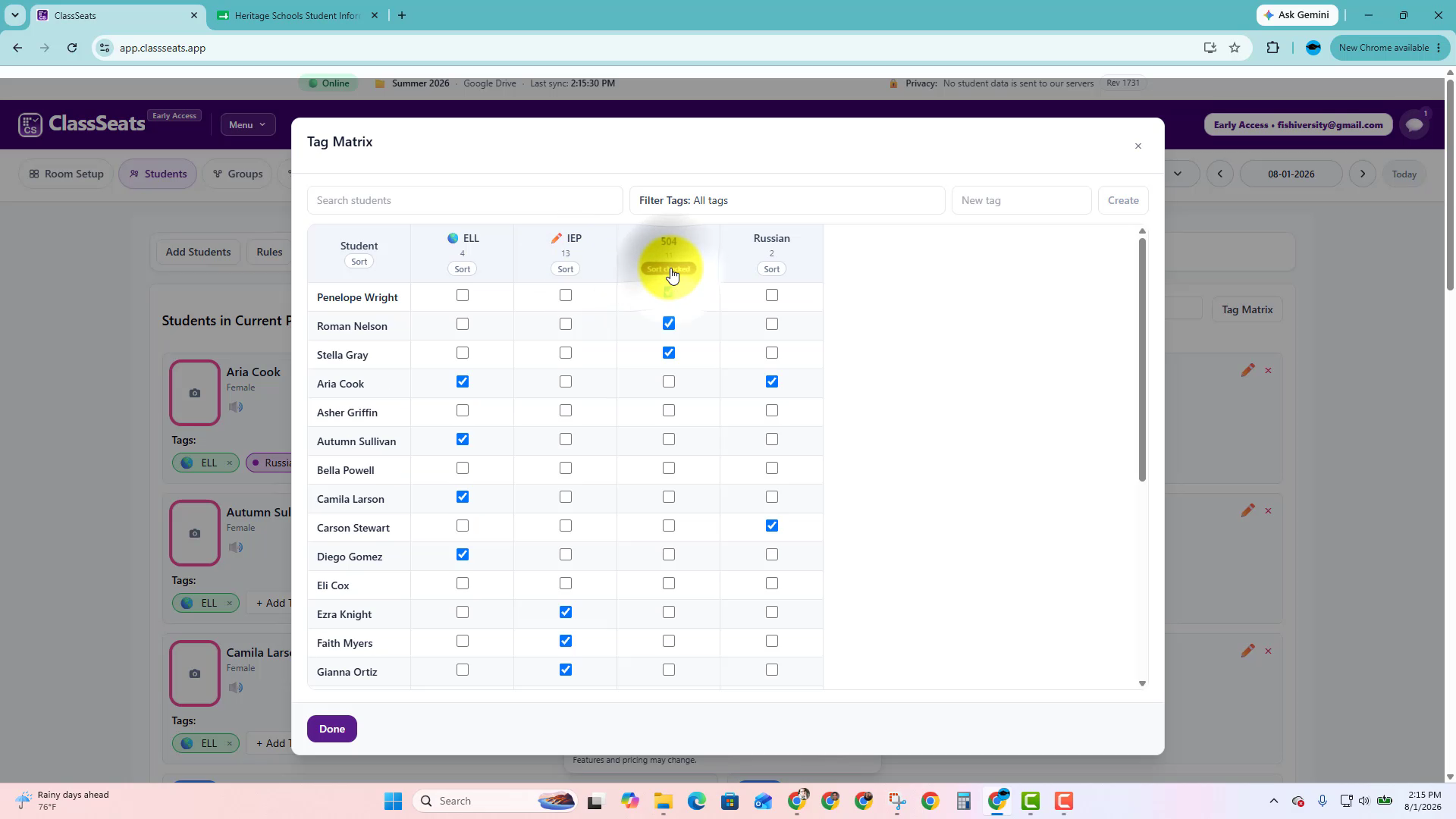Click the ClassSeats logo icon
The width and height of the screenshot is (1456, 819).
point(30,124)
